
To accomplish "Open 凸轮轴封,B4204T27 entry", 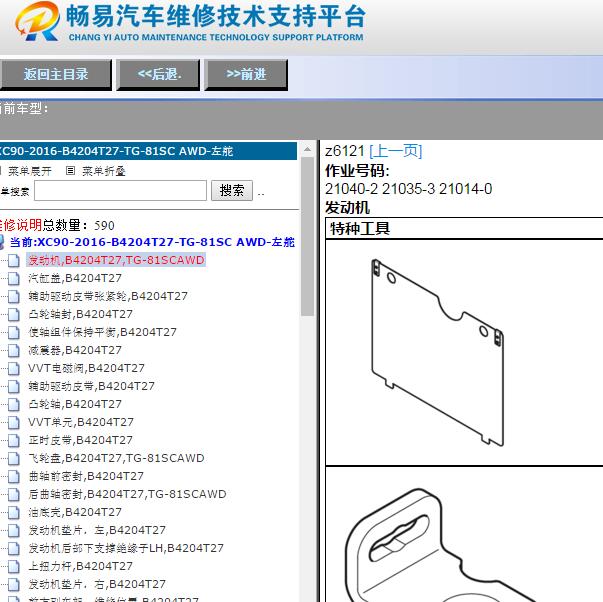I will (80, 314).
